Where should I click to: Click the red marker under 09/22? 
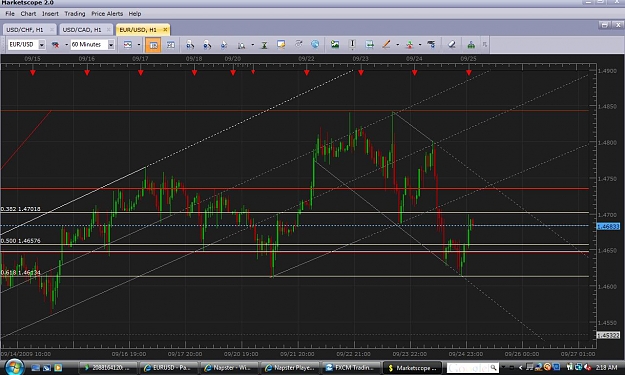tap(307, 73)
